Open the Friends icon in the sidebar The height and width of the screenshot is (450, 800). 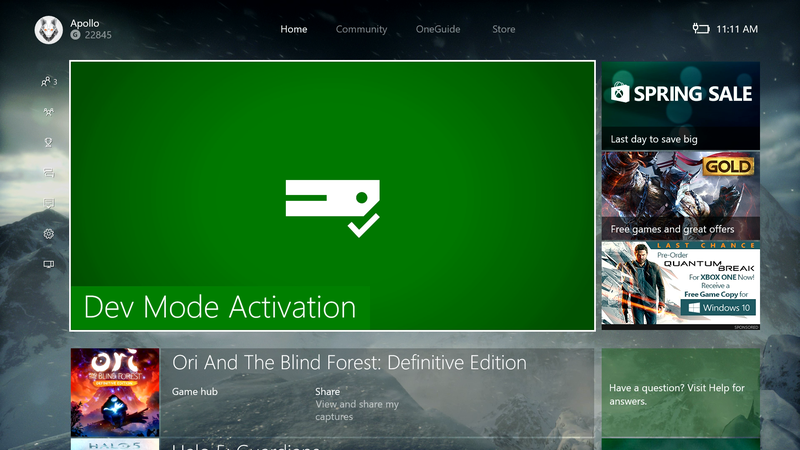47,82
